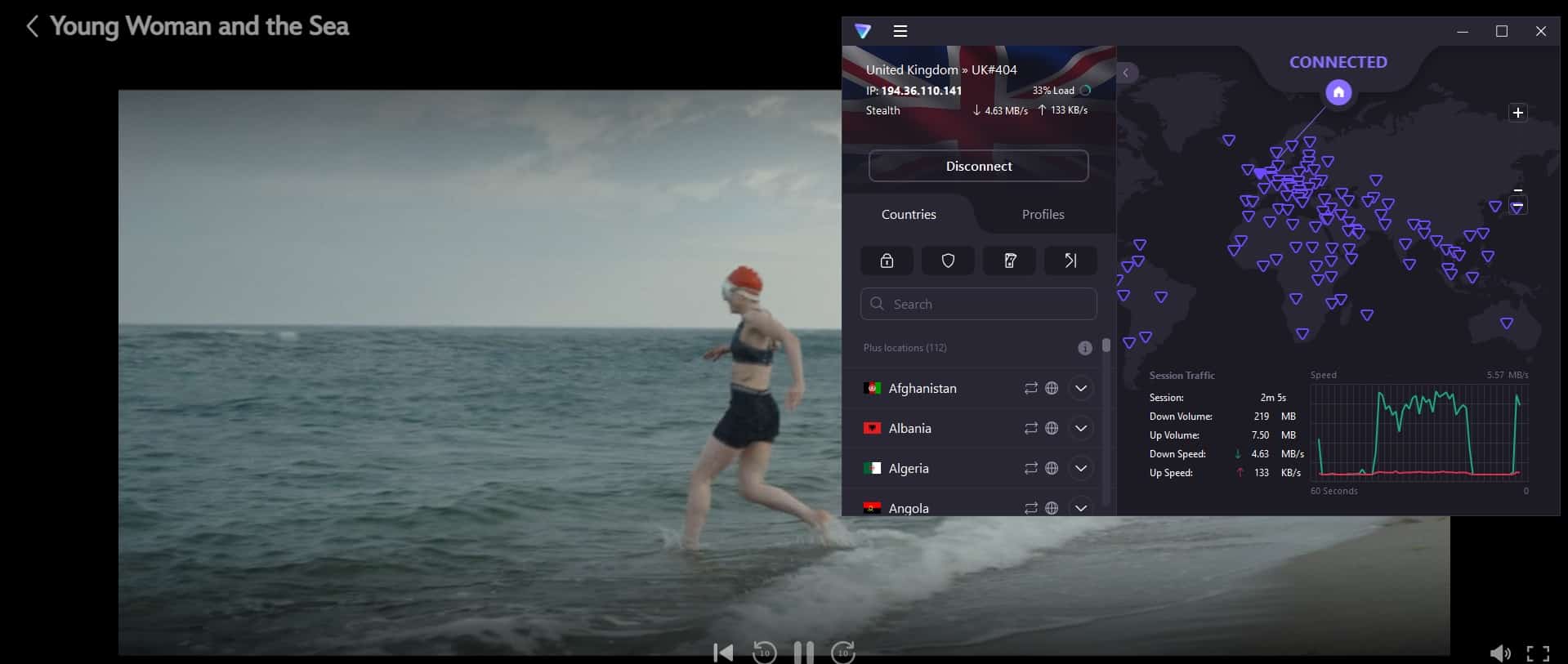Expand the Angola server list
The height and width of the screenshot is (664, 1568).
pyautogui.click(x=1081, y=507)
